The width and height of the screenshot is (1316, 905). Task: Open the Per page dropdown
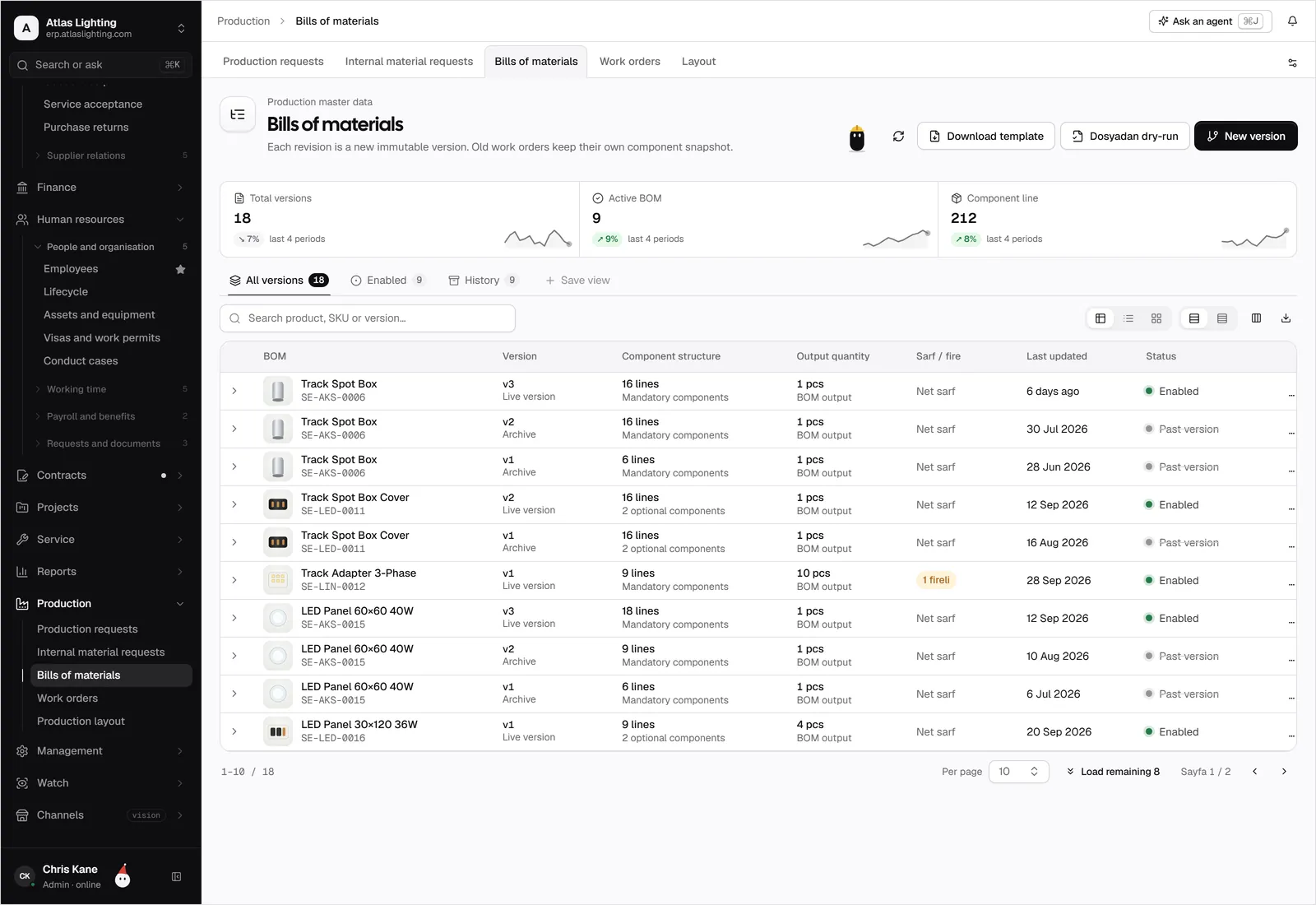(1018, 772)
